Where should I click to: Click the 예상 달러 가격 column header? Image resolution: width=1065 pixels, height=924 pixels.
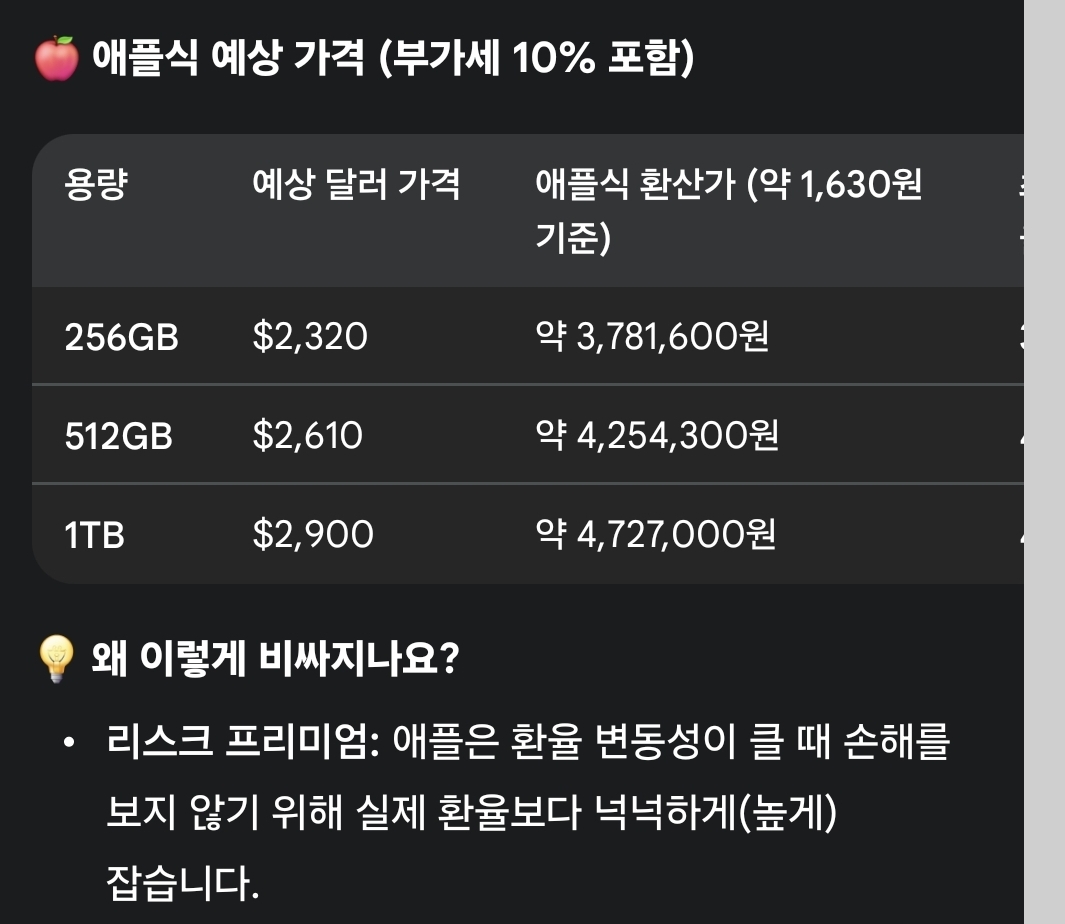(356, 185)
